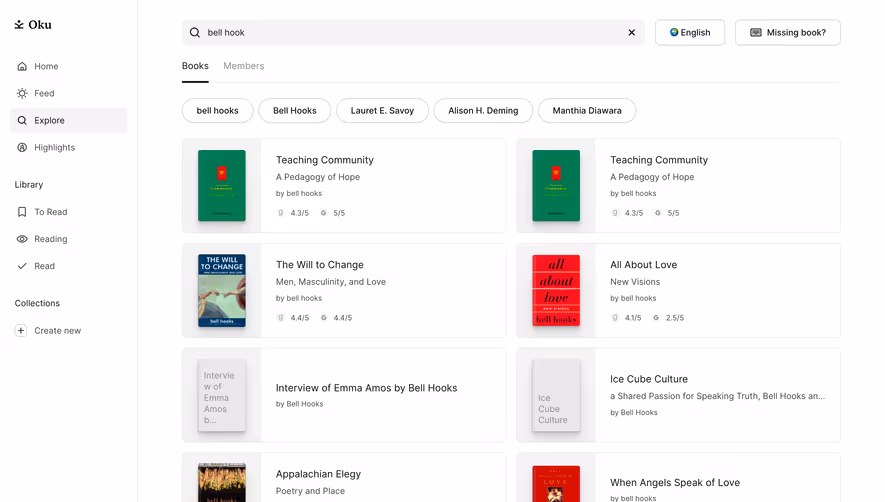Image resolution: width=885 pixels, height=502 pixels.
Task: Open The Will to Change book cover
Action: click(222, 290)
